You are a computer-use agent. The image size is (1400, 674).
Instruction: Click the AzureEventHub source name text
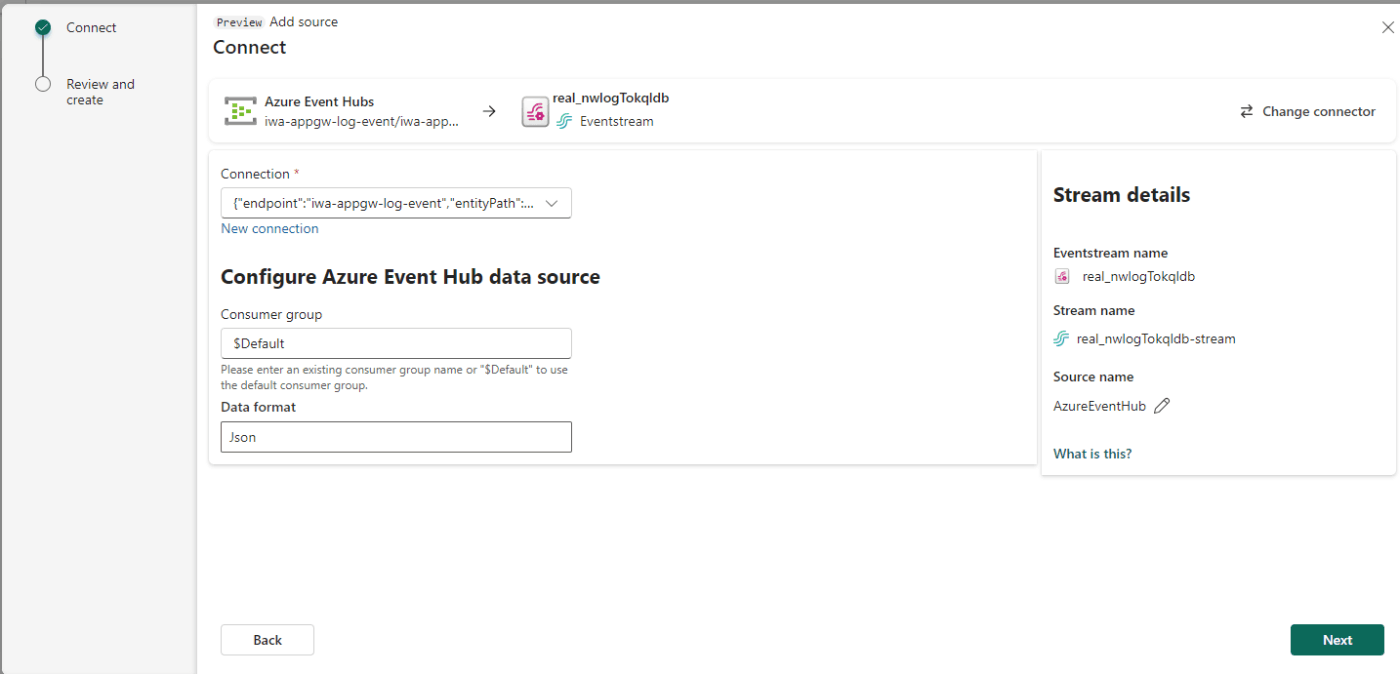tap(1099, 406)
